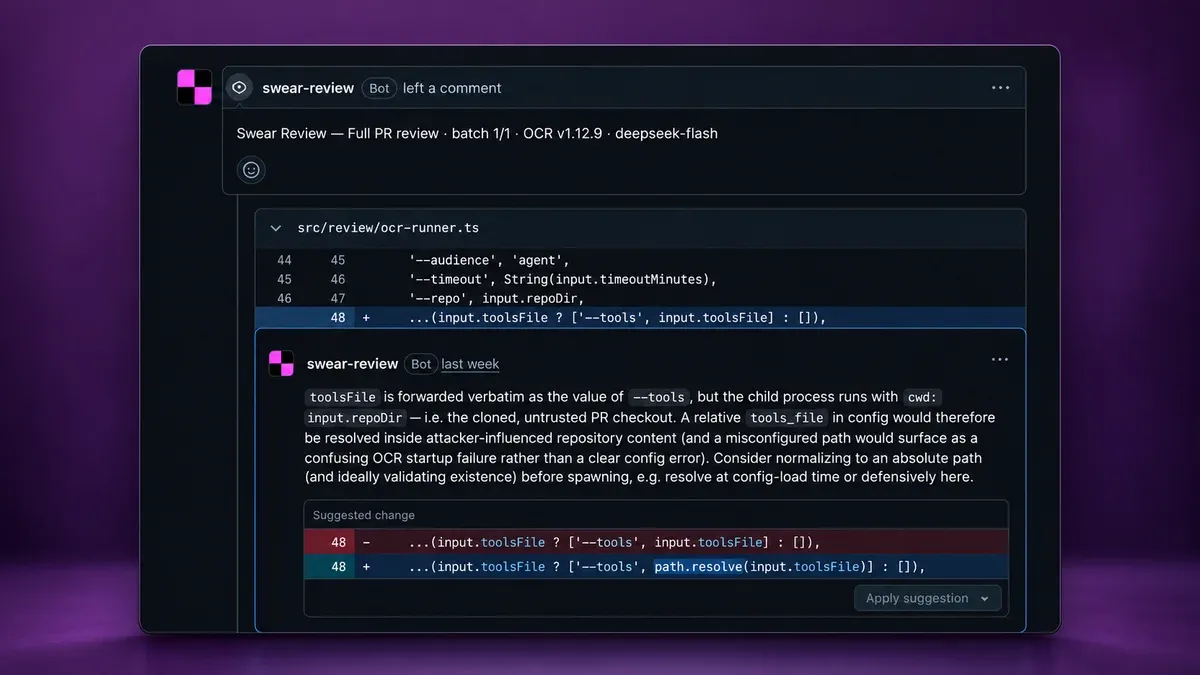The height and width of the screenshot is (675, 1200).
Task: Click the swear-review avatar in inline comment
Action: (281, 363)
